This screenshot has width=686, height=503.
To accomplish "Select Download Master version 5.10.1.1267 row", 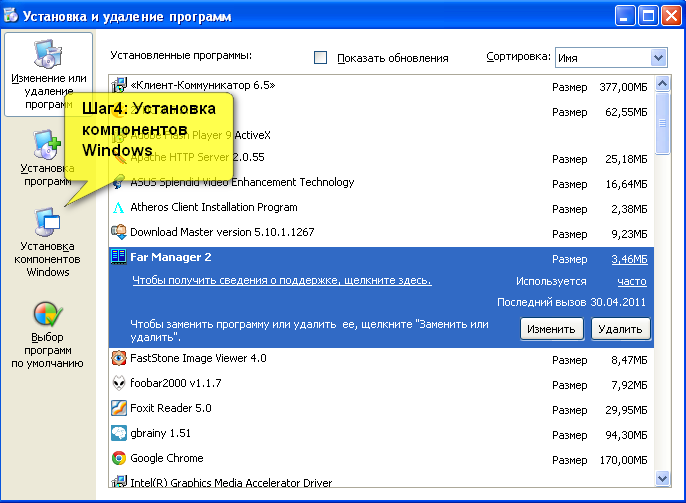I will 381,232.
